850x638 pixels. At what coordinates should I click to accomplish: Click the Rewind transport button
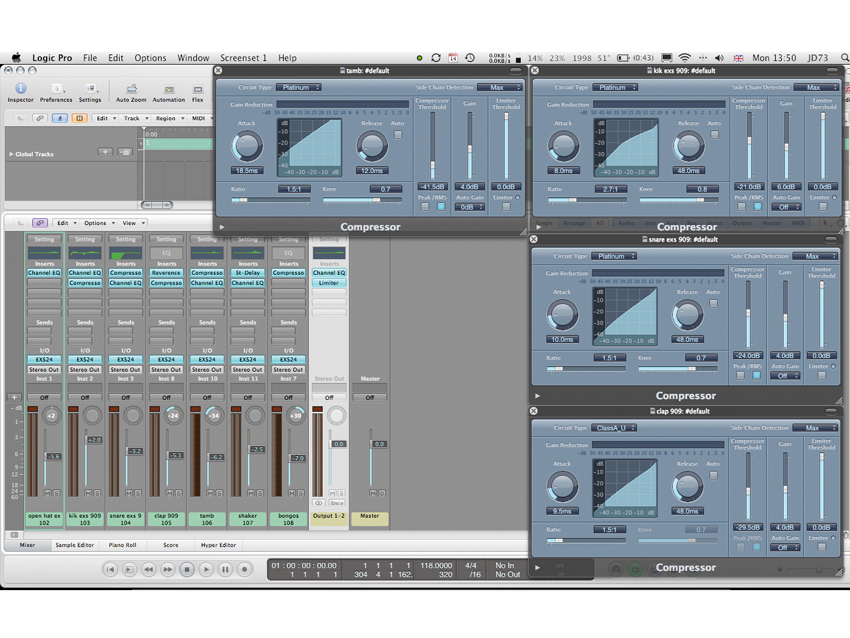[x=149, y=569]
